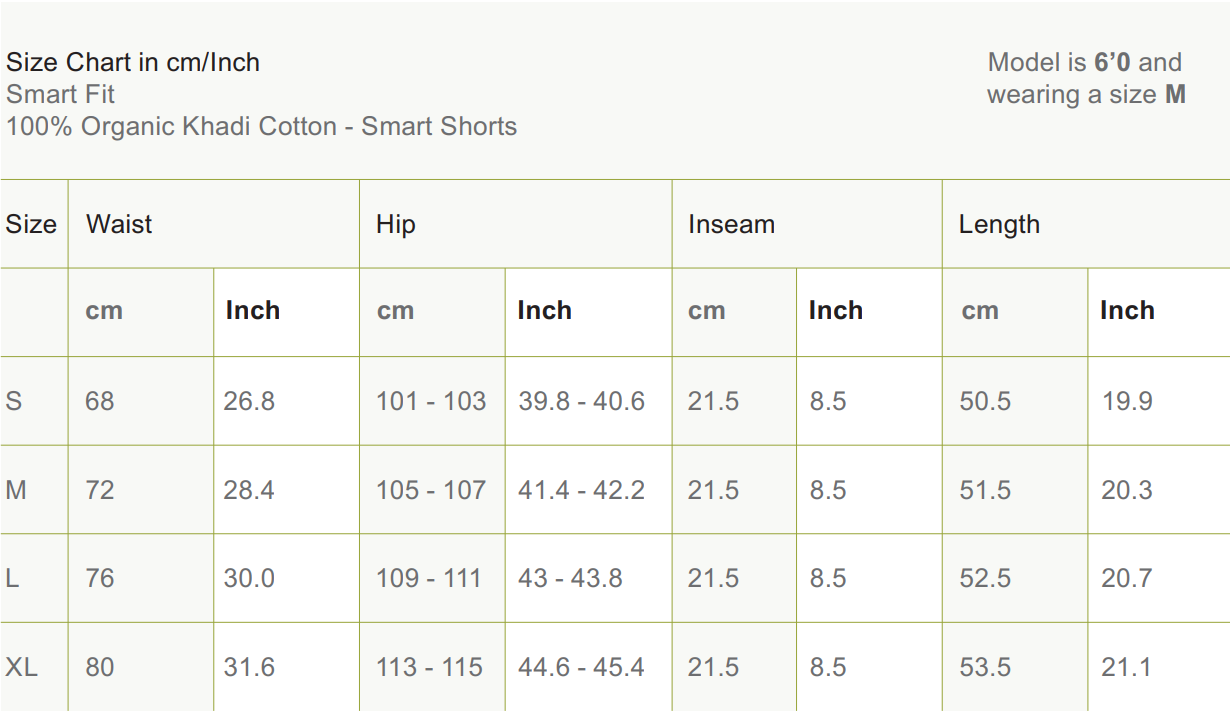Click the Length column header
The width and height of the screenshot is (1230, 712).
click(999, 224)
